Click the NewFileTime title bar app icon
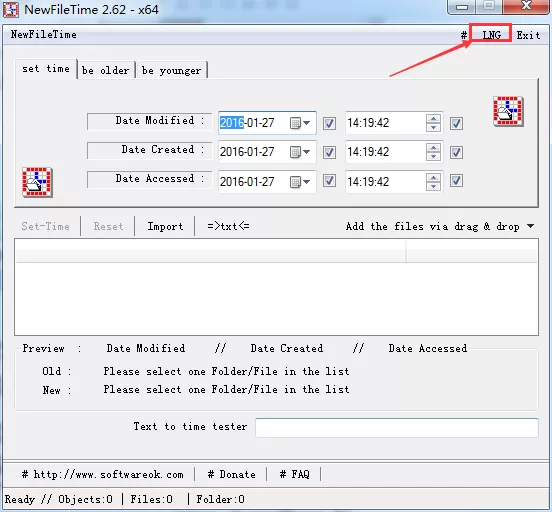 11,9
